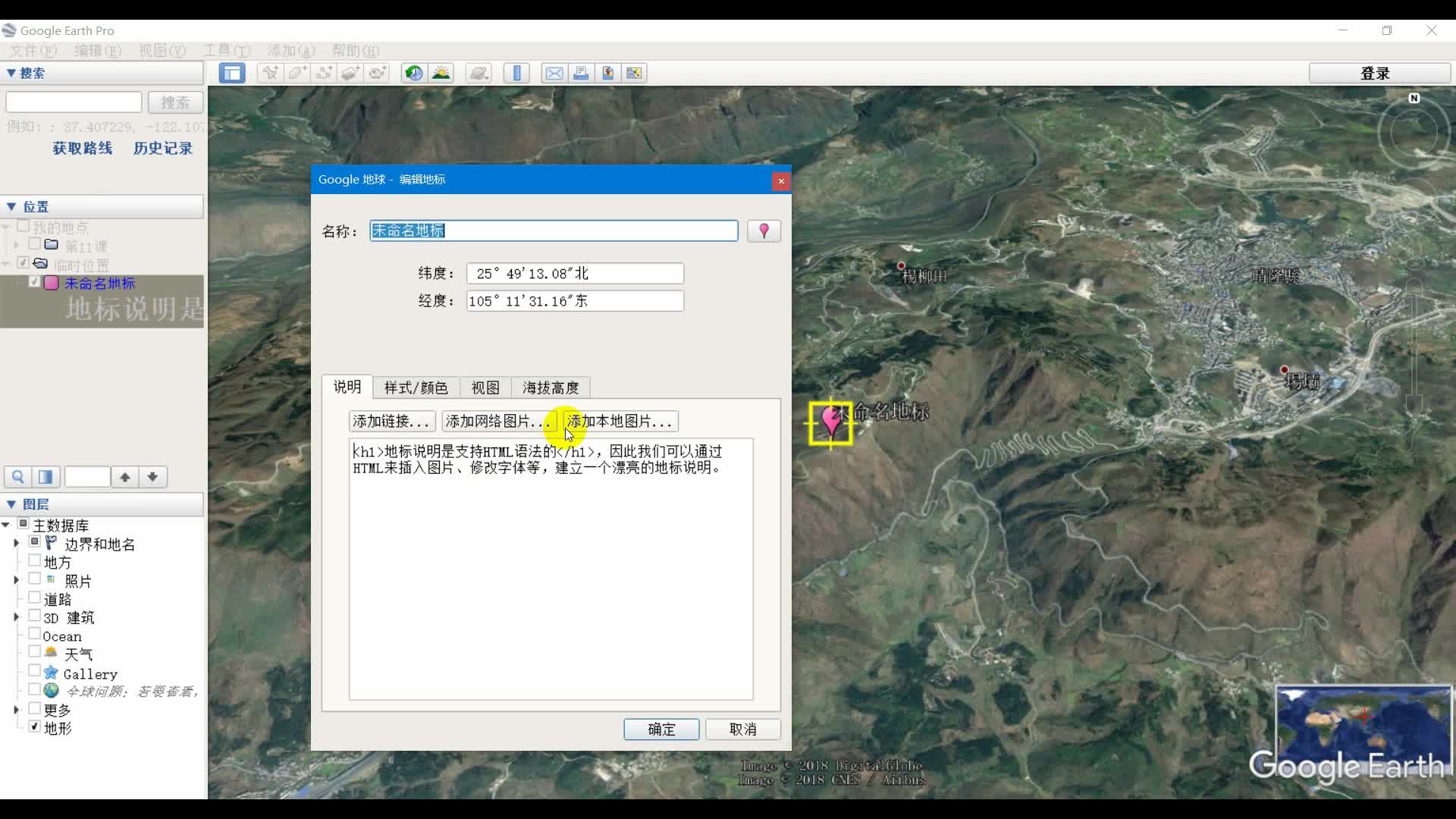This screenshot has width=1456, height=819.
Task: Click the panel view icon beside the magnifier
Action: point(45,477)
